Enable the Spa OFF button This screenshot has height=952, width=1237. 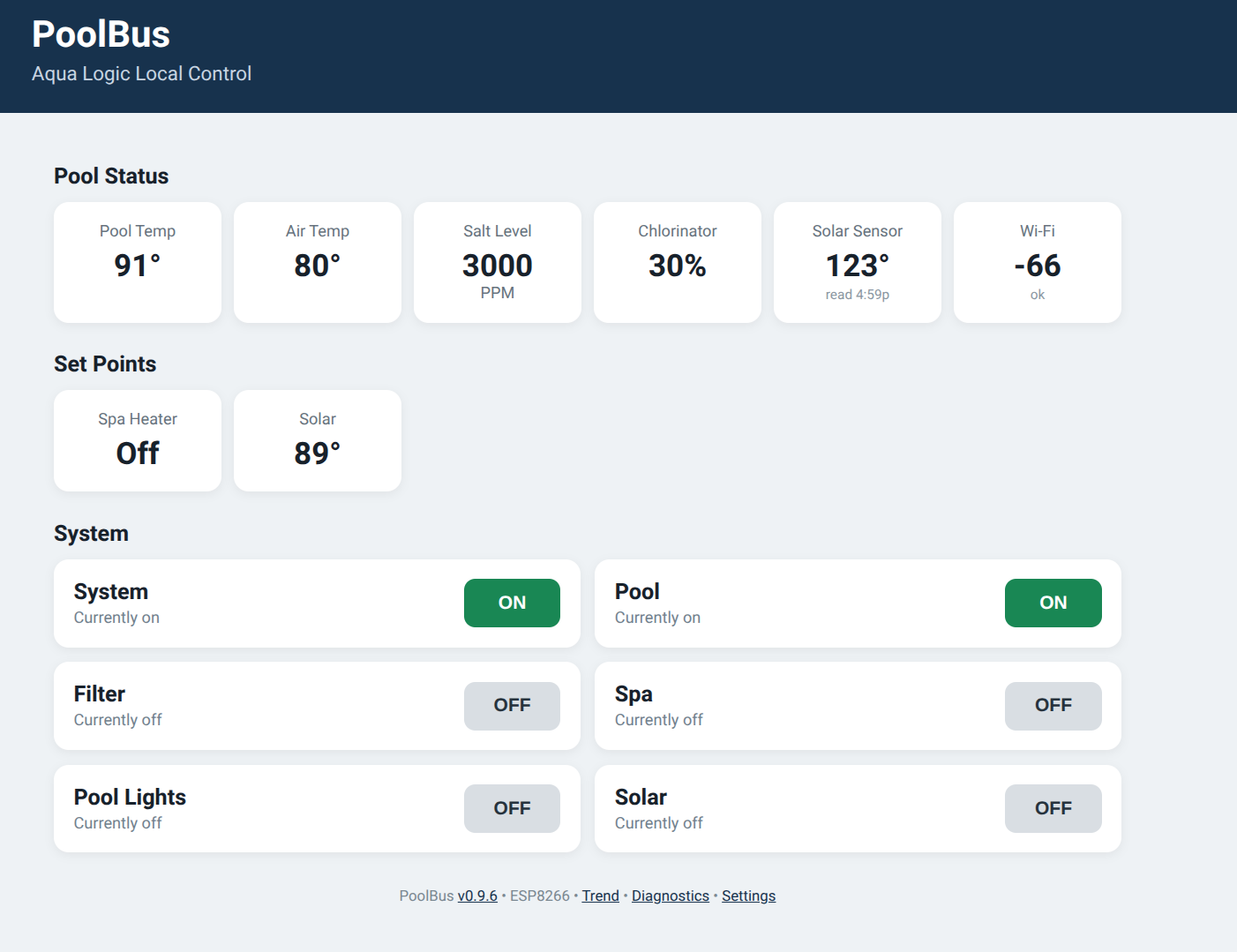click(1053, 706)
